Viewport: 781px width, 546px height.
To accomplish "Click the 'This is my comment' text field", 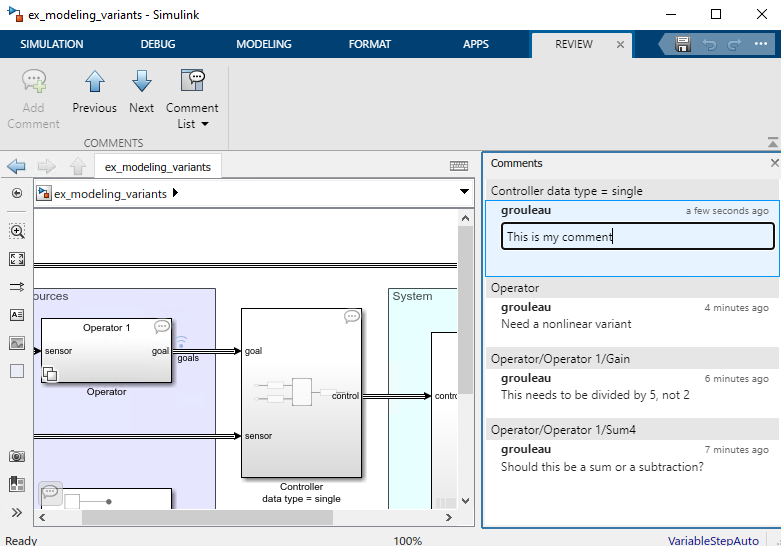I will coord(637,237).
